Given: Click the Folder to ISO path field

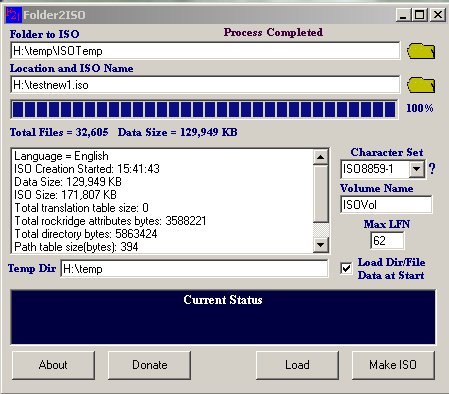Looking at the screenshot, I should (x=205, y=51).
